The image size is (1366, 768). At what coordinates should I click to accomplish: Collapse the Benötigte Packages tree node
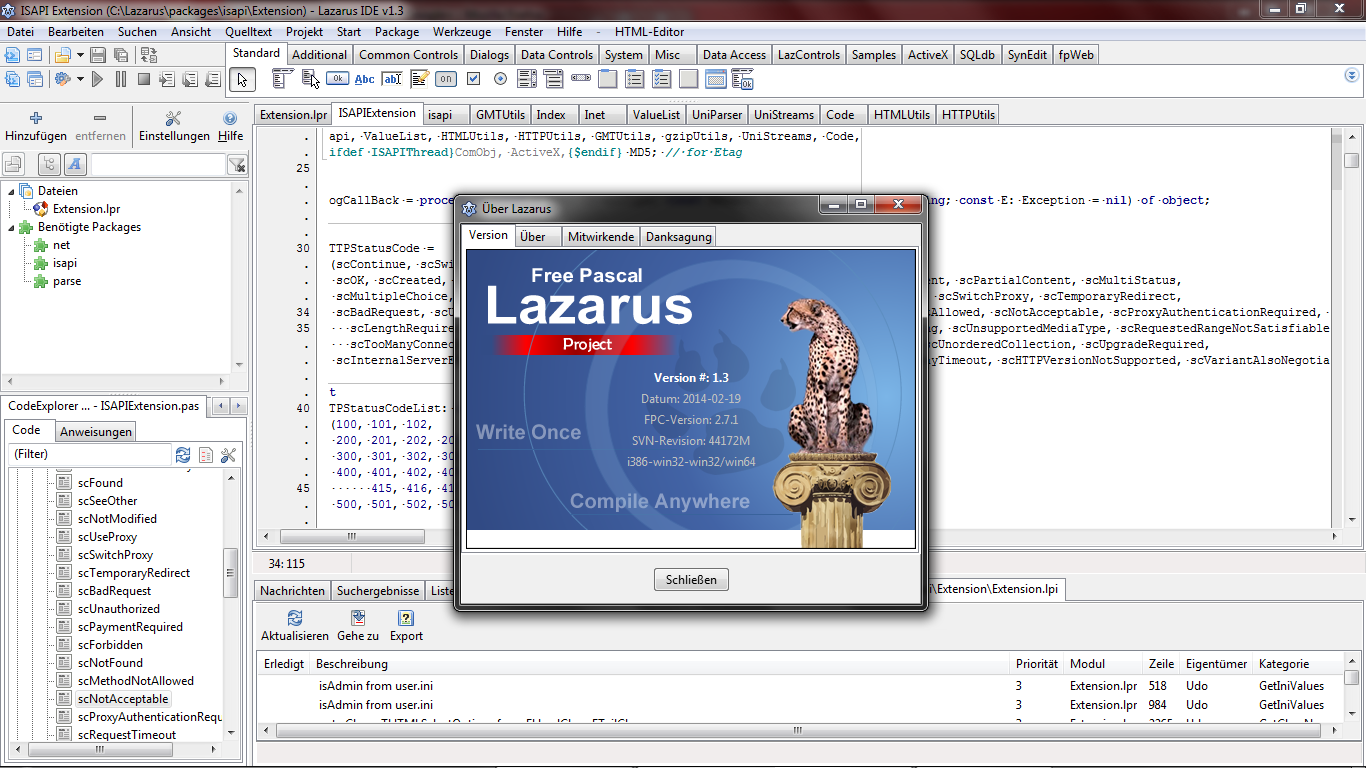[12, 227]
